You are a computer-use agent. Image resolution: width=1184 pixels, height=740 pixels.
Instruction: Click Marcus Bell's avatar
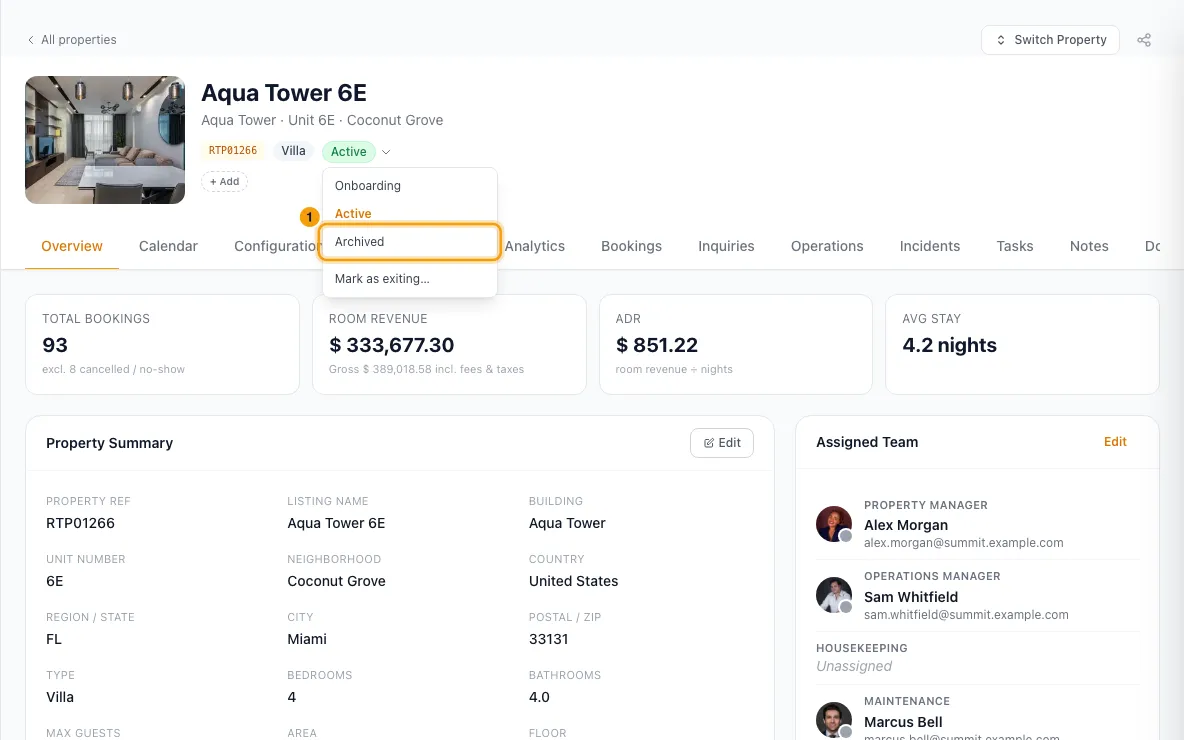tap(834, 720)
